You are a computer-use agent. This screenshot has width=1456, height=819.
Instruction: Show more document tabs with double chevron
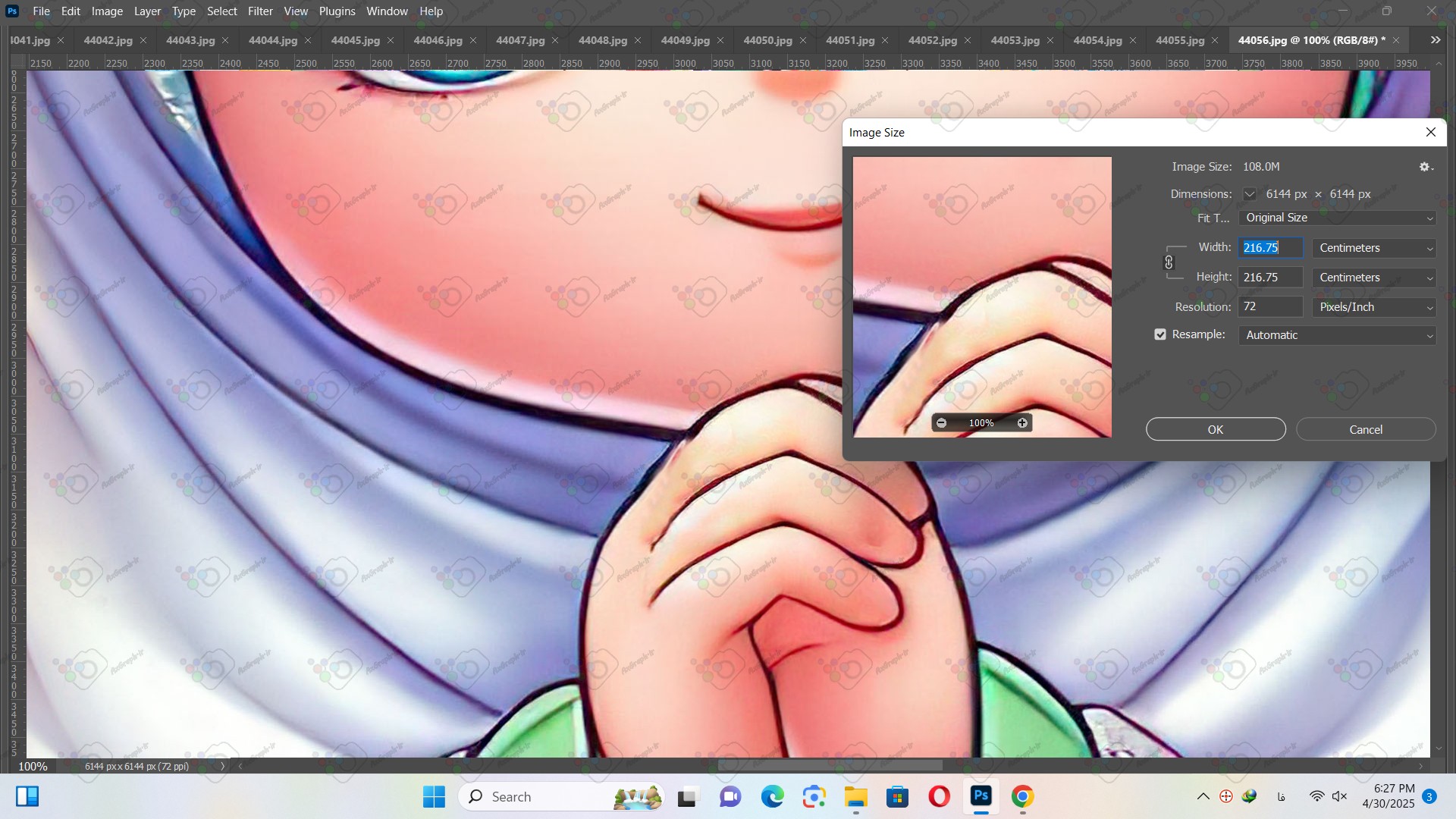click(1436, 40)
